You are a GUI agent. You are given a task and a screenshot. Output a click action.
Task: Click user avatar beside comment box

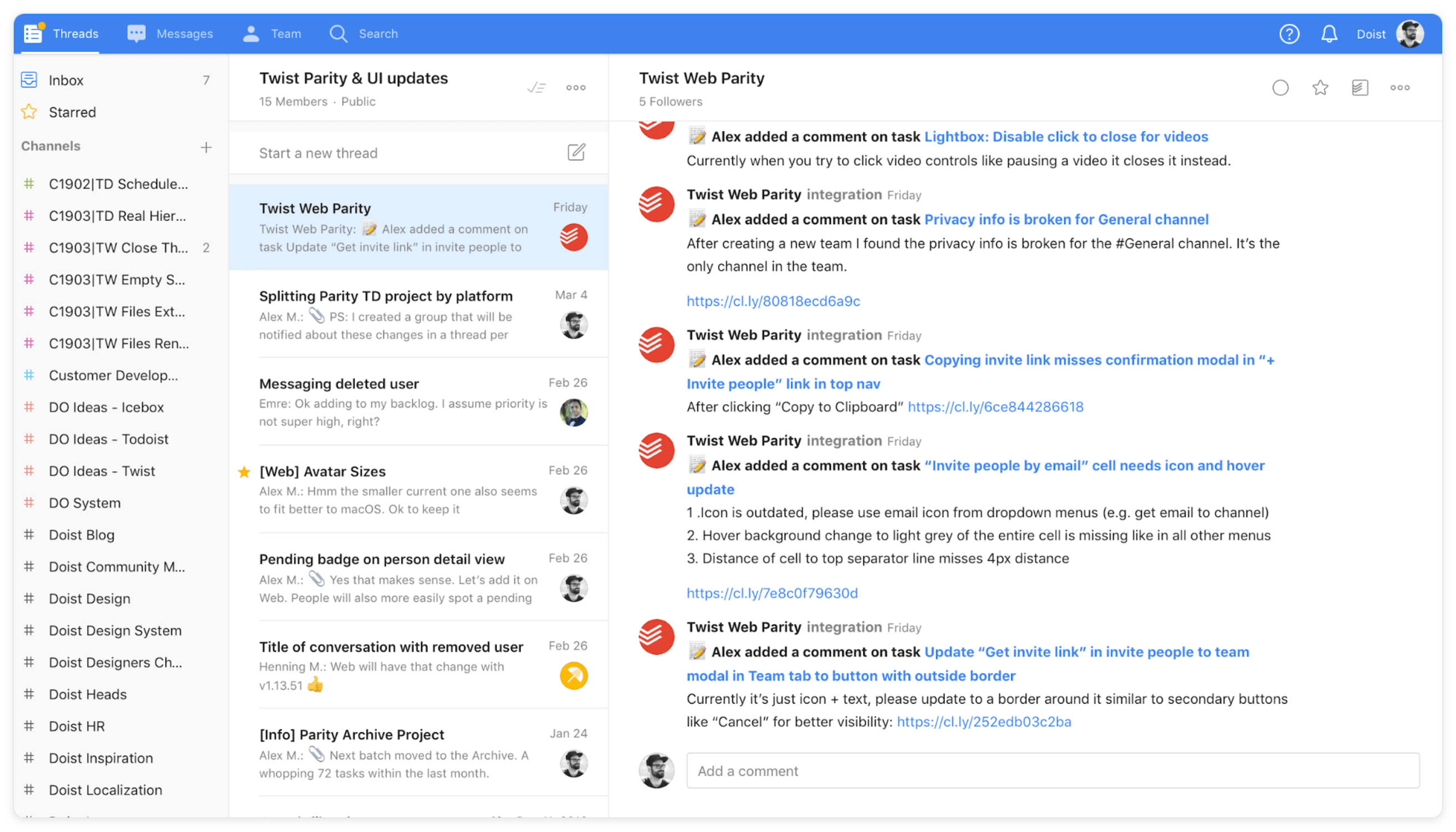[656, 771]
